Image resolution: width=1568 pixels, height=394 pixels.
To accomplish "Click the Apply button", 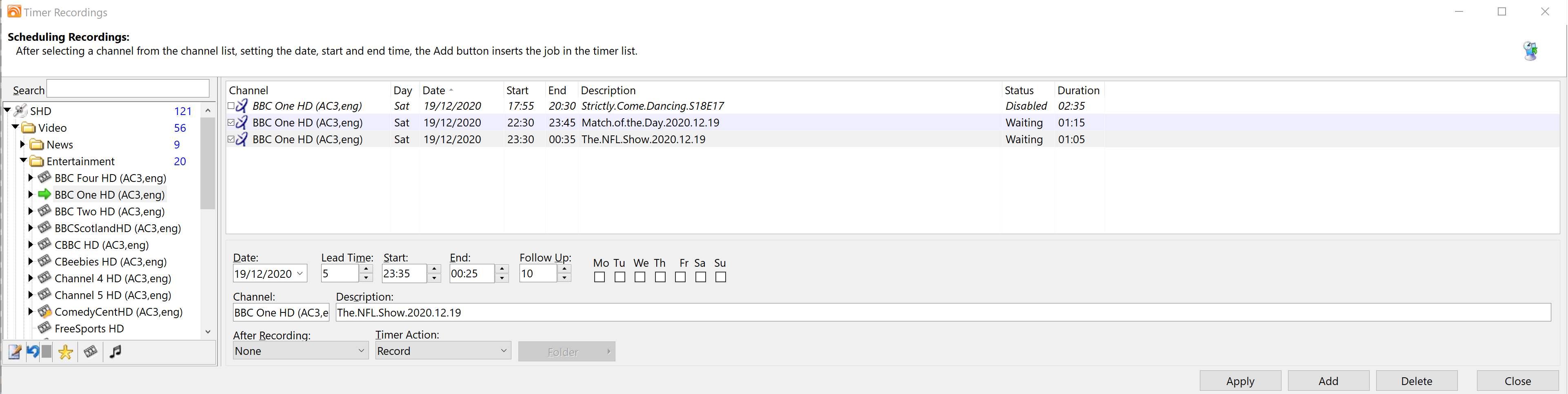I will pyautogui.click(x=1240, y=381).
